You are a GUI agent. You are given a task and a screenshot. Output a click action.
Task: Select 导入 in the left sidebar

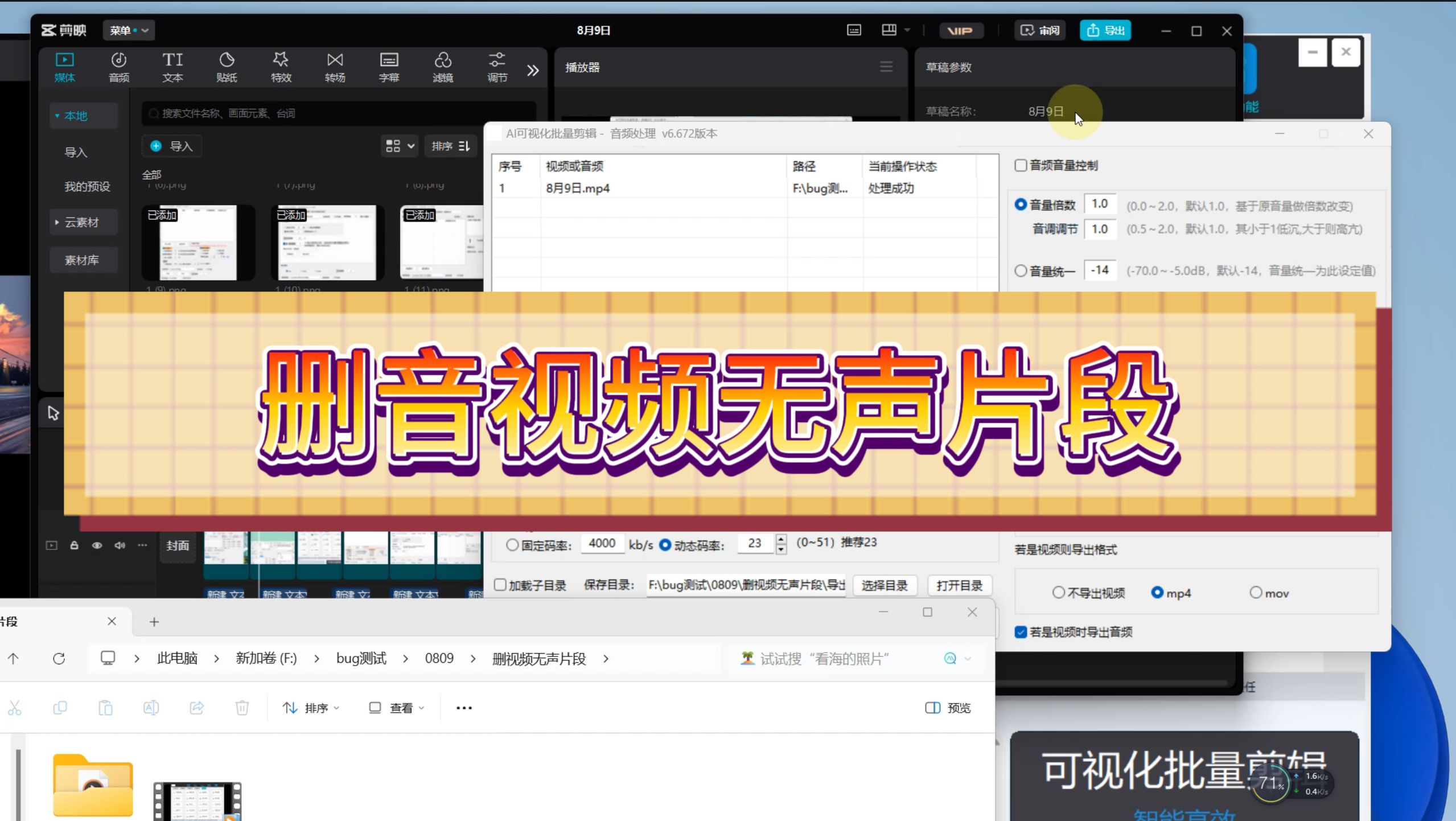(76, 153)
